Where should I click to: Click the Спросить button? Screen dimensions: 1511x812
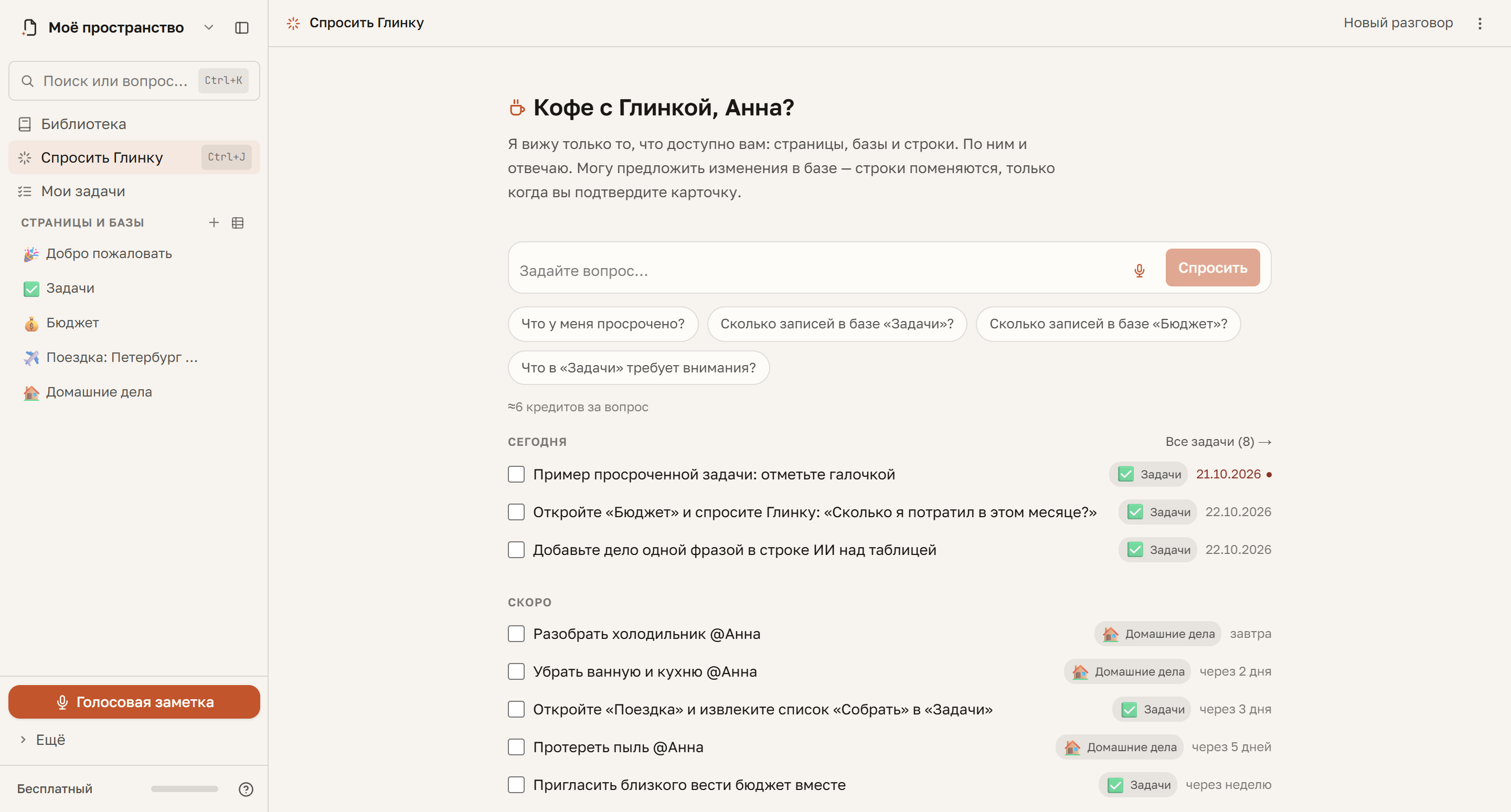[1212, 268]
